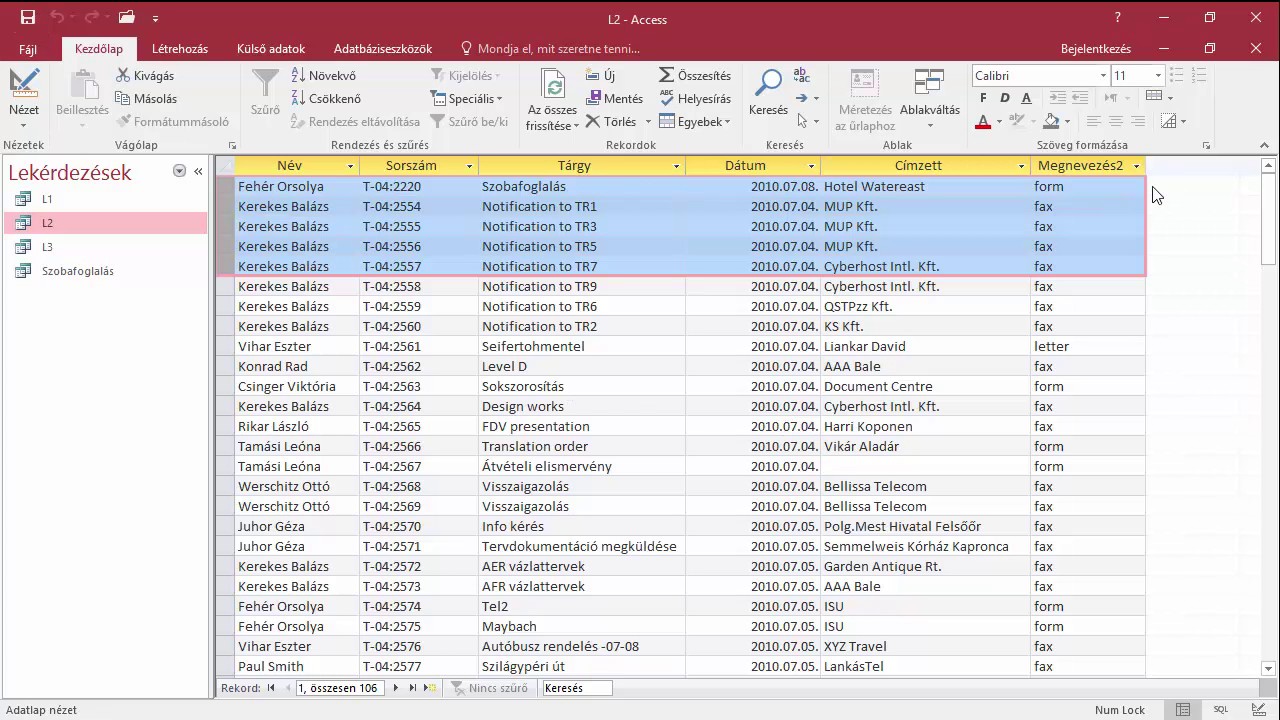Image resolution: width=1280 pixels, height=720 pixels.
Task: Open the Keresés find magnifier
Action: pyautogui.click(x=768, y=84)
